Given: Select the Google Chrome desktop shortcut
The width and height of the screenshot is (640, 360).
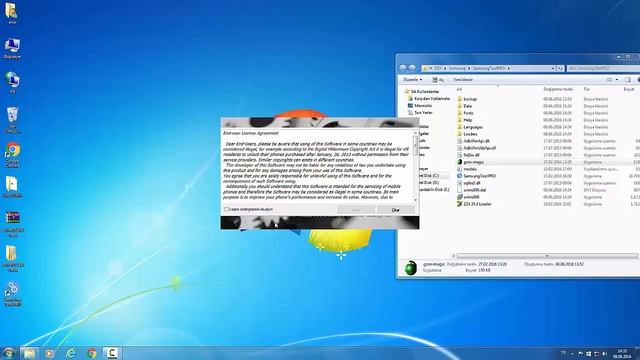Looking at the screenshot, I should (13, 155).
